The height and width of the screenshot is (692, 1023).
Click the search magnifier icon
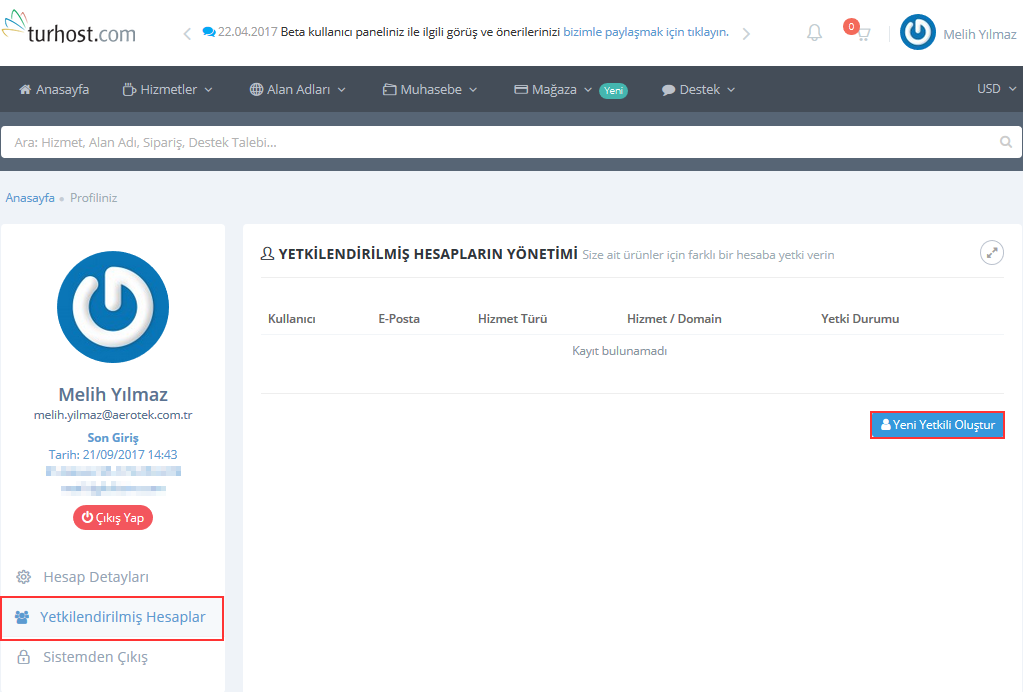pyautogui.click(x=1006, y=143)
